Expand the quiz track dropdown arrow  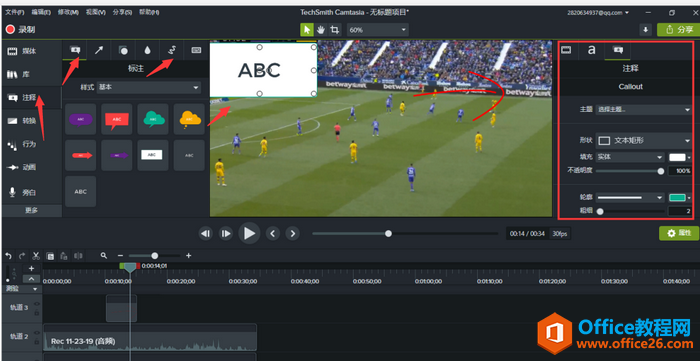pos(35,289)
